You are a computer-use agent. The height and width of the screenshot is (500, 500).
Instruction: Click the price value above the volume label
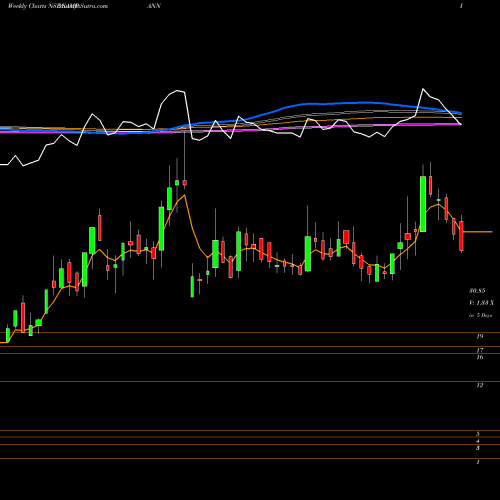click(x=477, y=291)
